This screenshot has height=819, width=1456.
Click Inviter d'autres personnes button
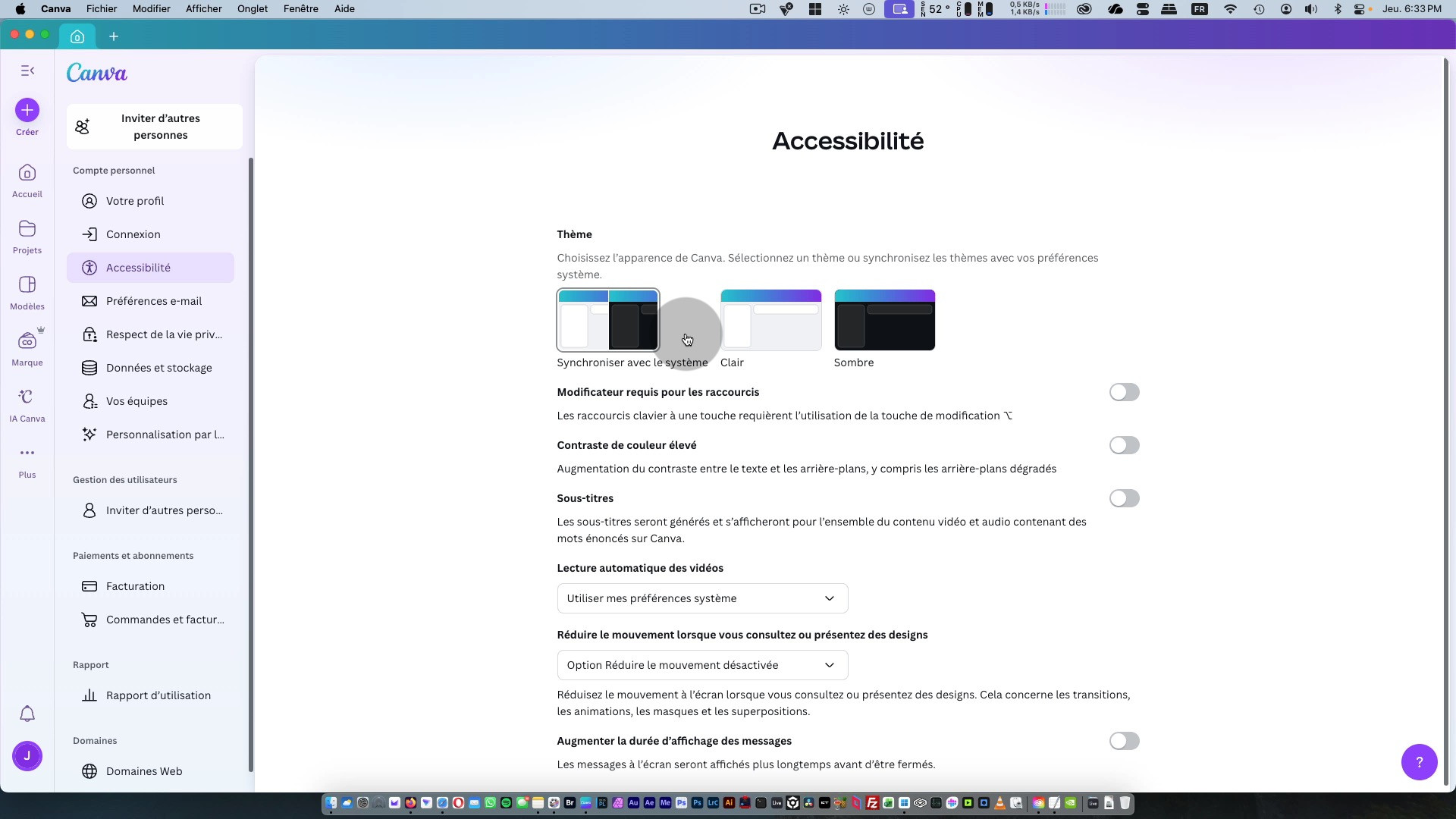[x=155, y=127]
